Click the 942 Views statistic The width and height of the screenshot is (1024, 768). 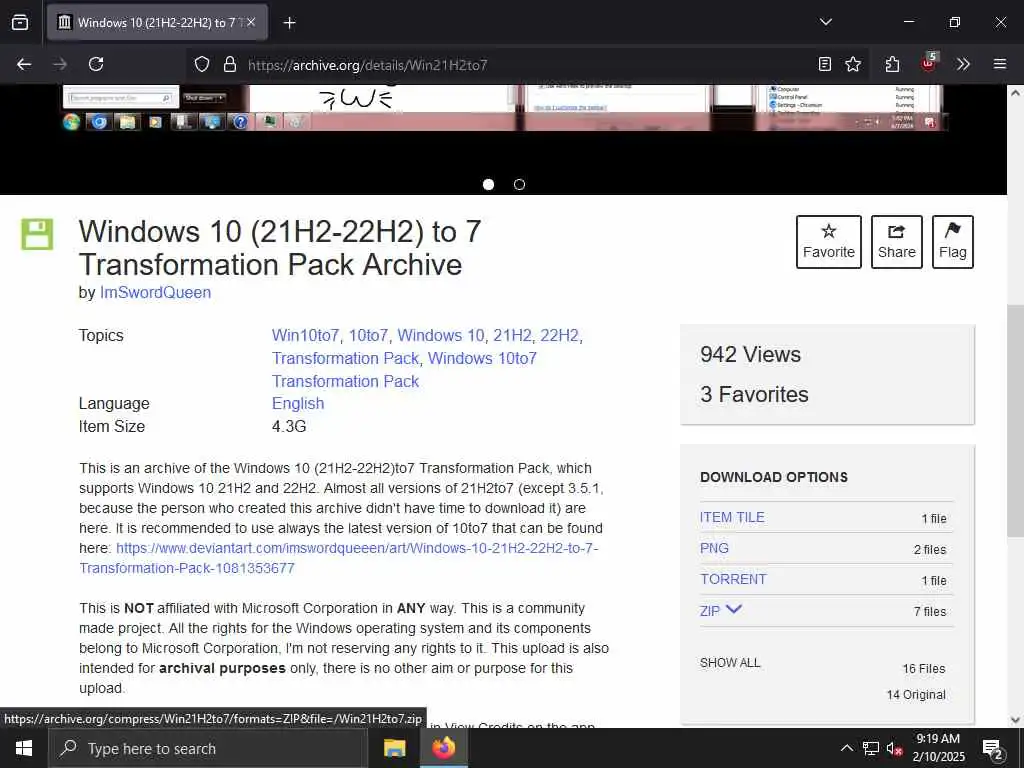tap(750, 355)
